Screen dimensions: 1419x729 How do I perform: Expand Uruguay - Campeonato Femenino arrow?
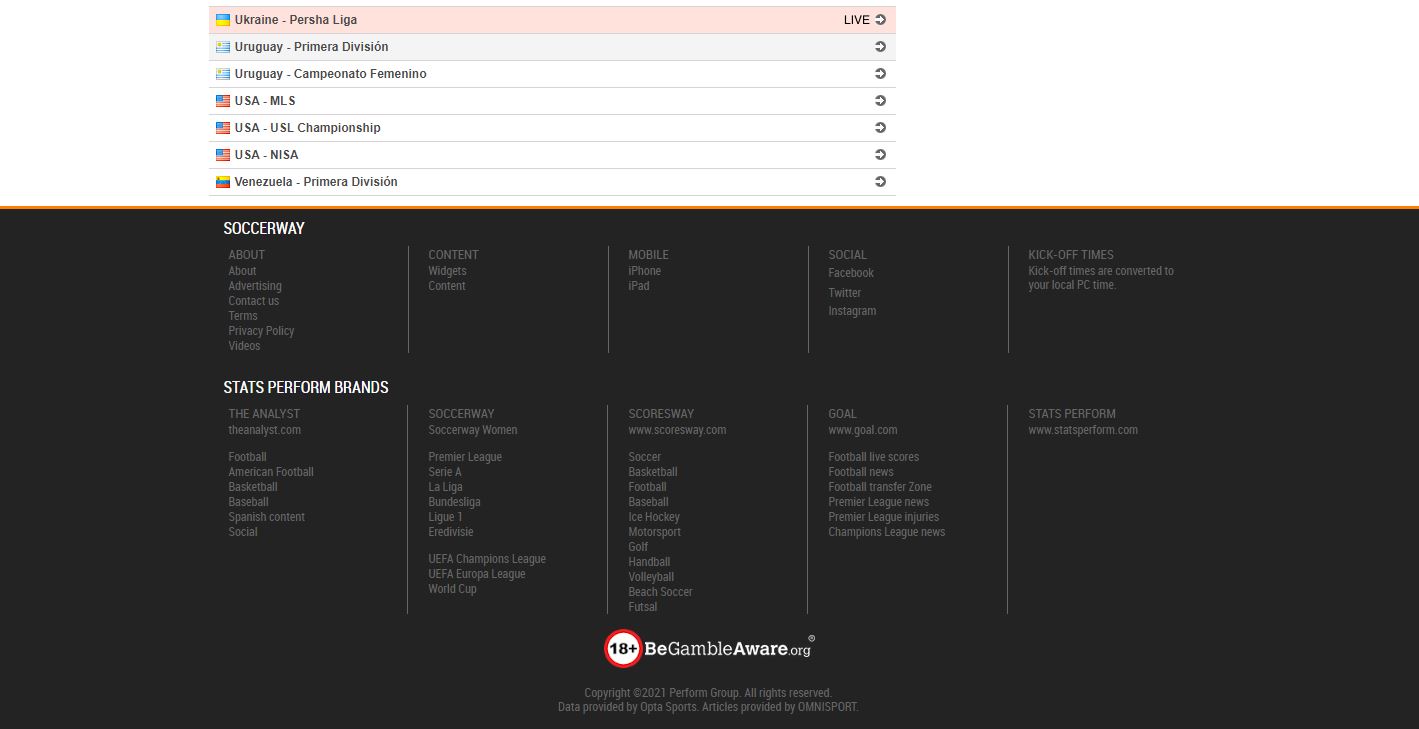click(x=880, y=73)
